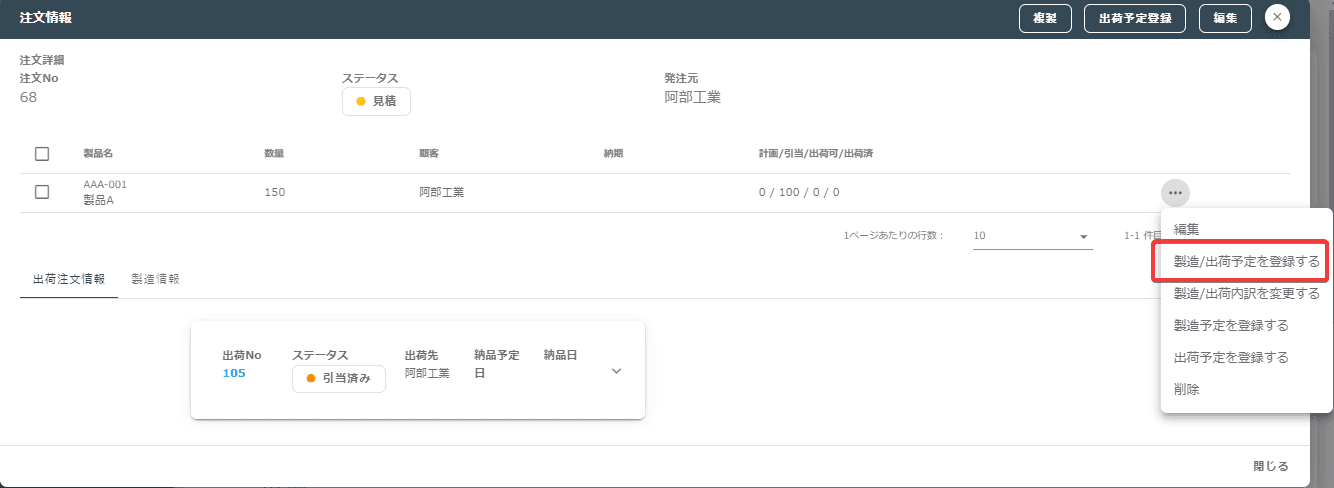Select 製造/出荷内訳を変更する menu entry

[1247, 294]
